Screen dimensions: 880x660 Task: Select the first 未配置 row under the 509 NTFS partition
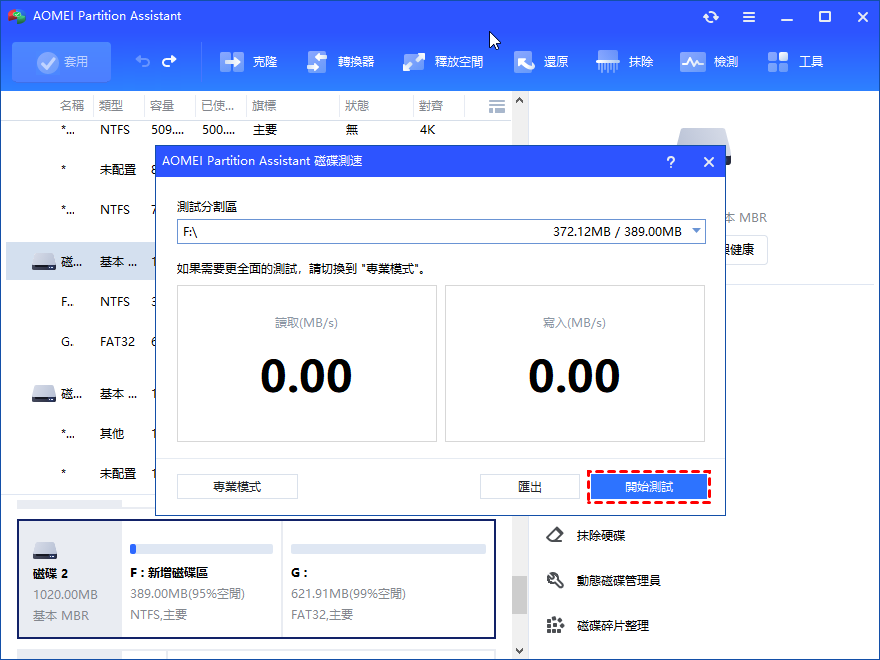81,169
